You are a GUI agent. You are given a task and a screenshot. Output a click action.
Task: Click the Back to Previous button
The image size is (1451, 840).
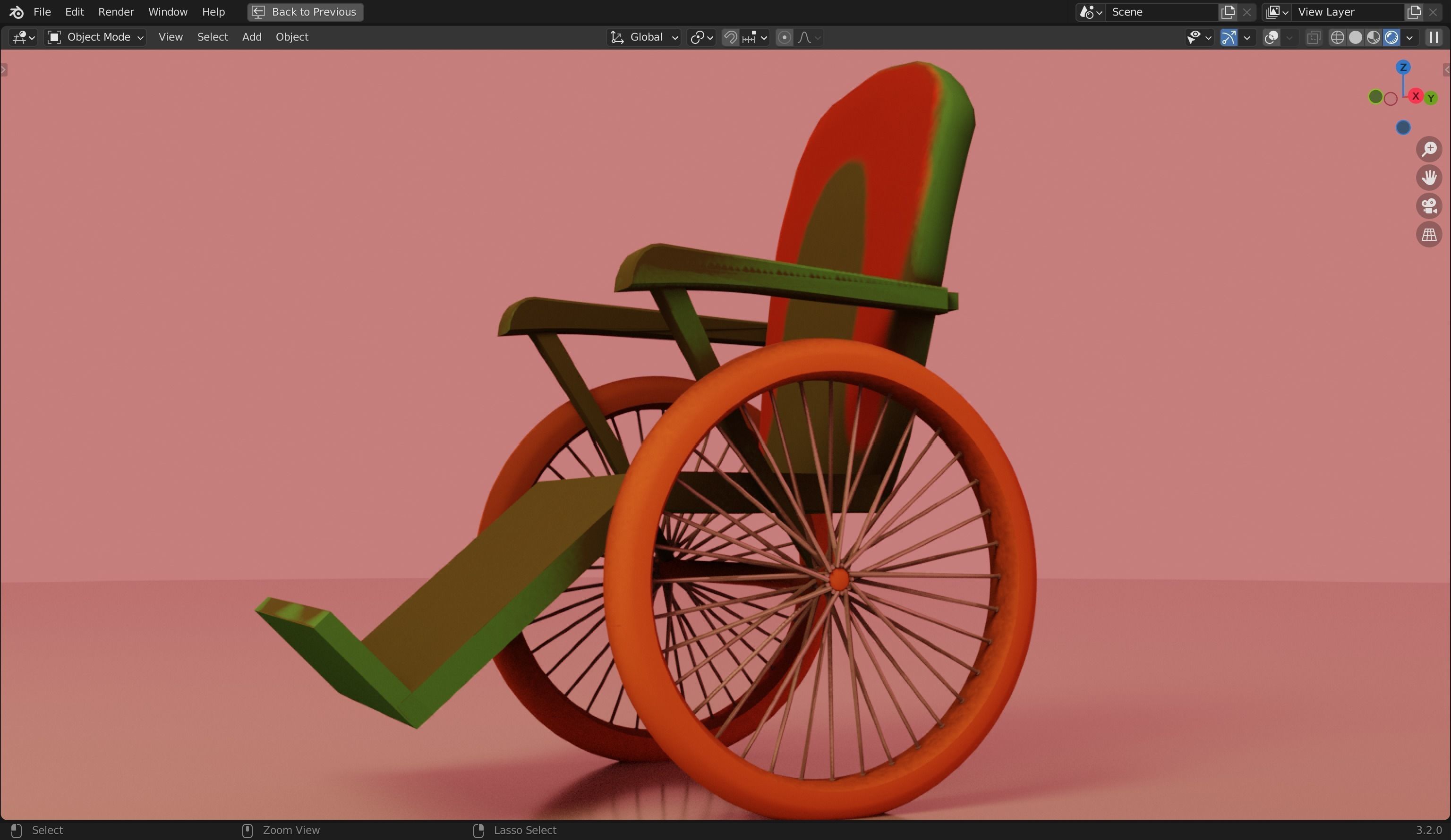[305, 11]
